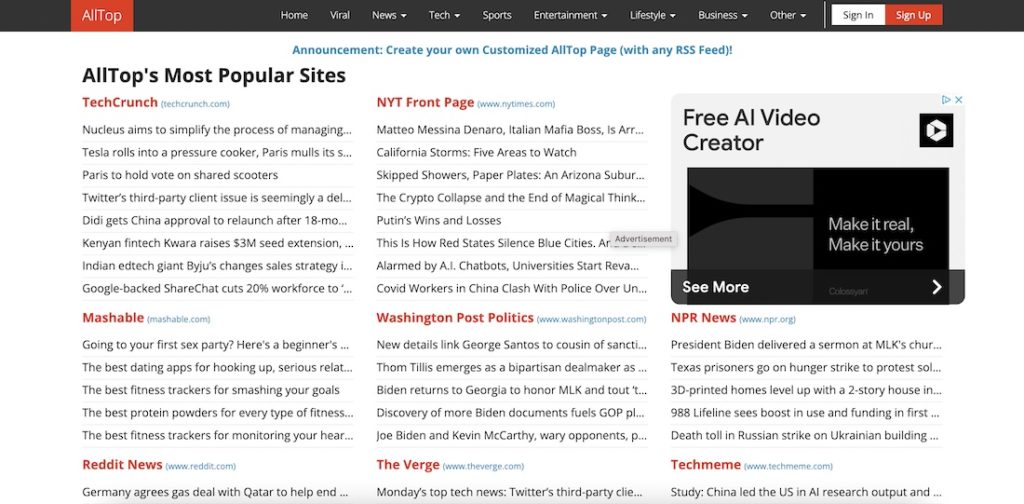Open 'The Crypto Collapse' headline
This screenshot has width=1024, height=504.
tap(511, 198)
